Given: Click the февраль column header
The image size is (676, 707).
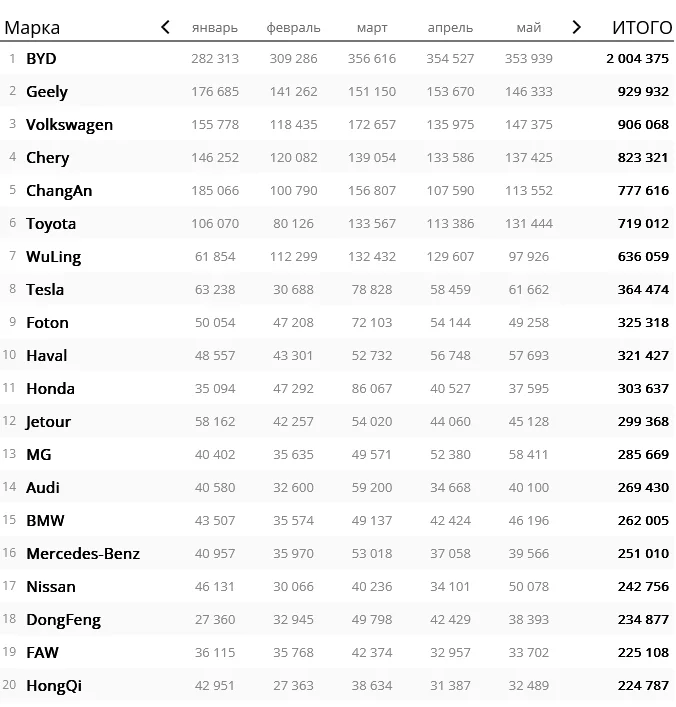Looking at the screenshot, I should coord(293,28).
